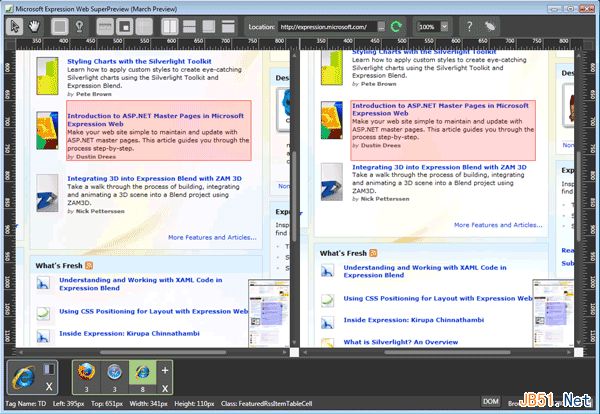Select the Safari 3 browser icon
Screen dimensions: 600x414
[115, 373]
